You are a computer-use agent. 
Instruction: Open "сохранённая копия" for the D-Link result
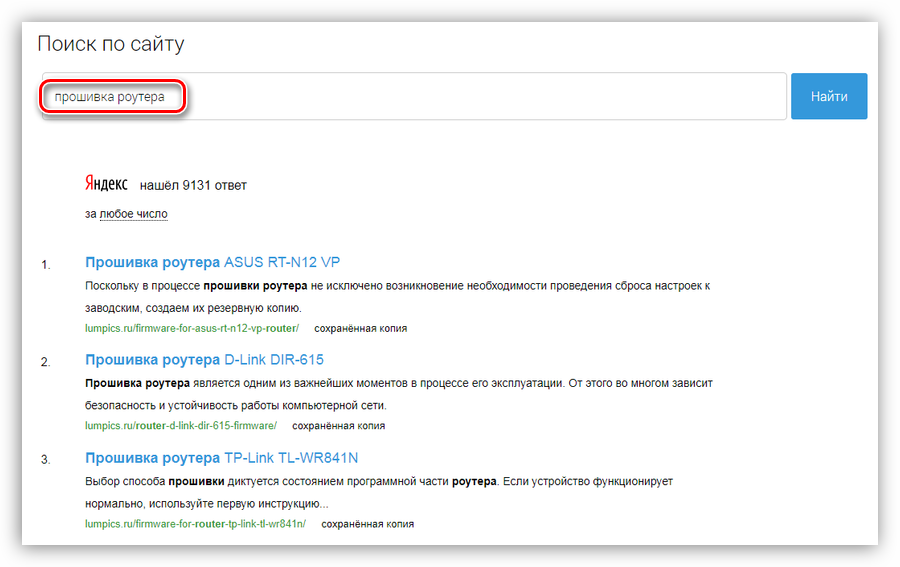(338, 425)
